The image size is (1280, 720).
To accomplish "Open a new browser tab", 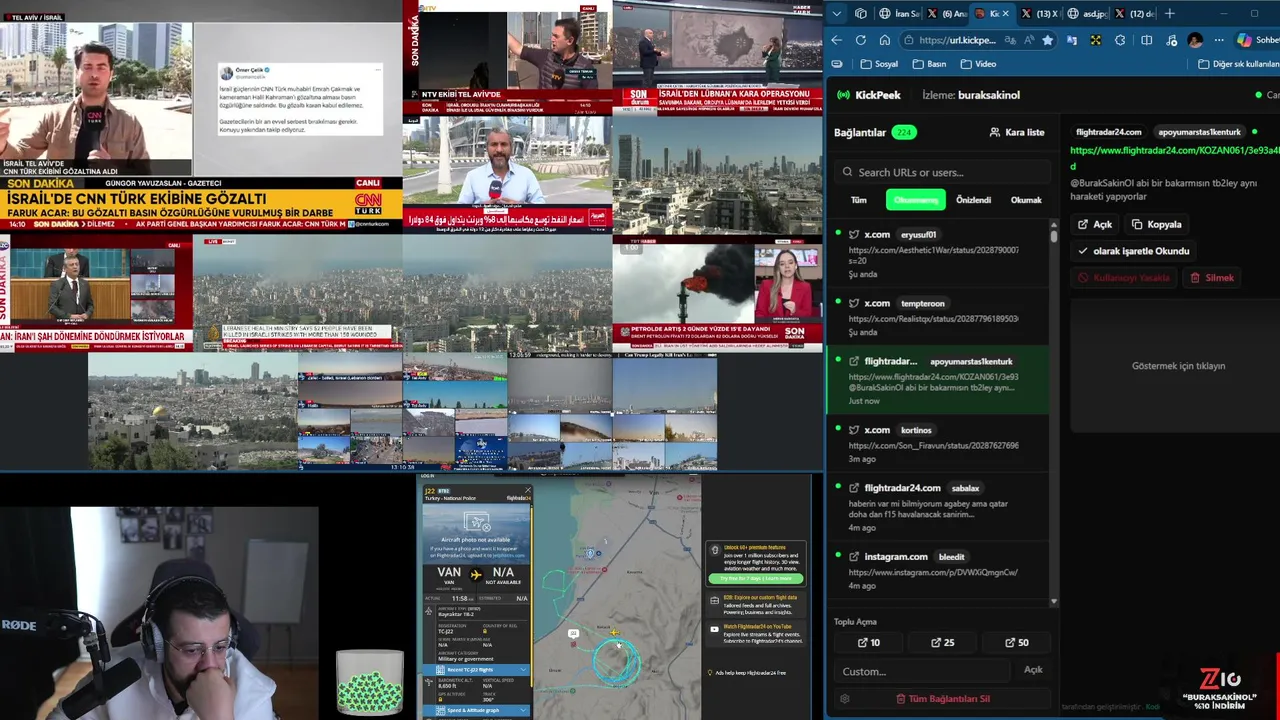I will (x=1170, y=14).
